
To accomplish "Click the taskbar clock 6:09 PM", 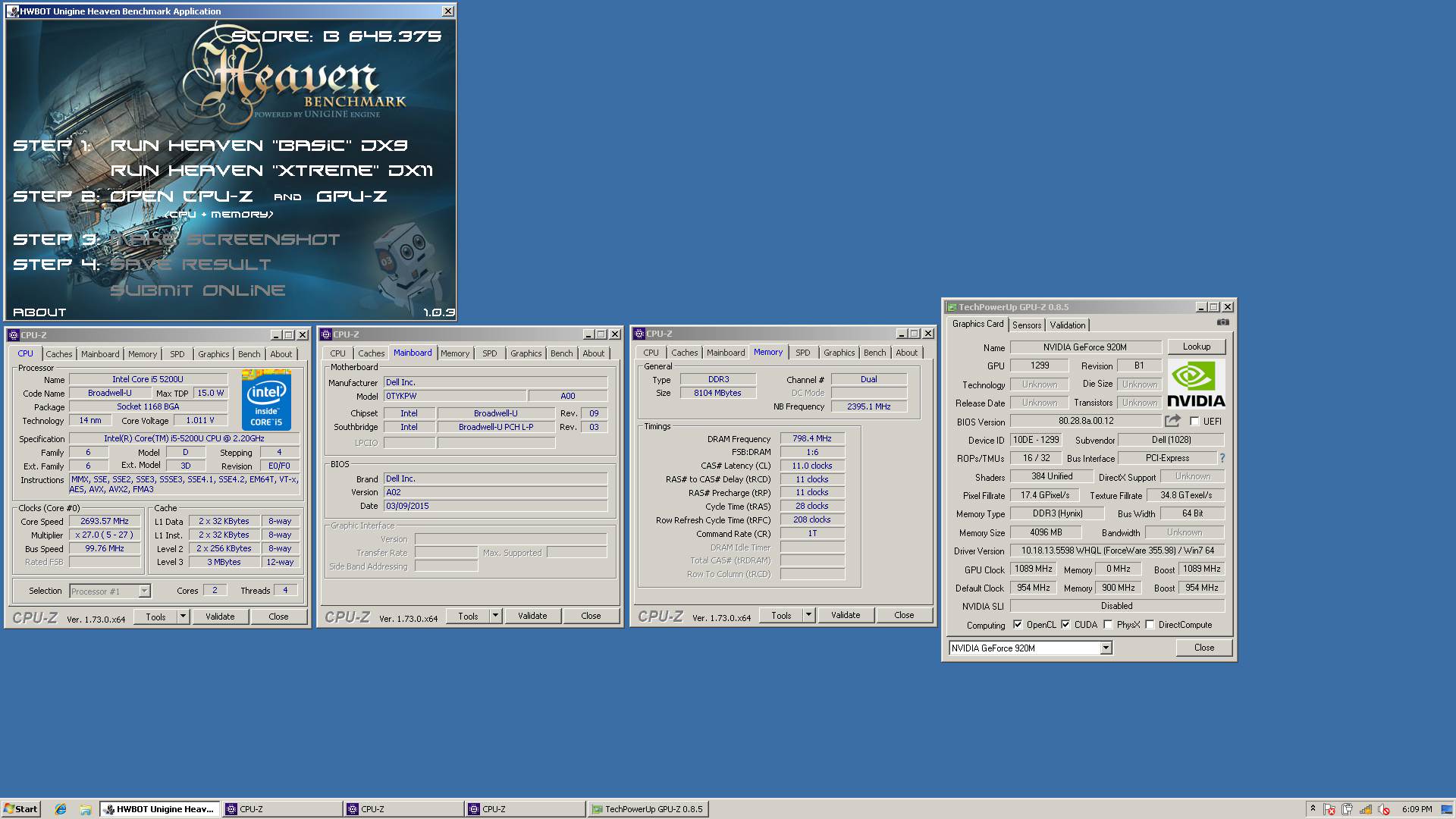I will 1417,809.
